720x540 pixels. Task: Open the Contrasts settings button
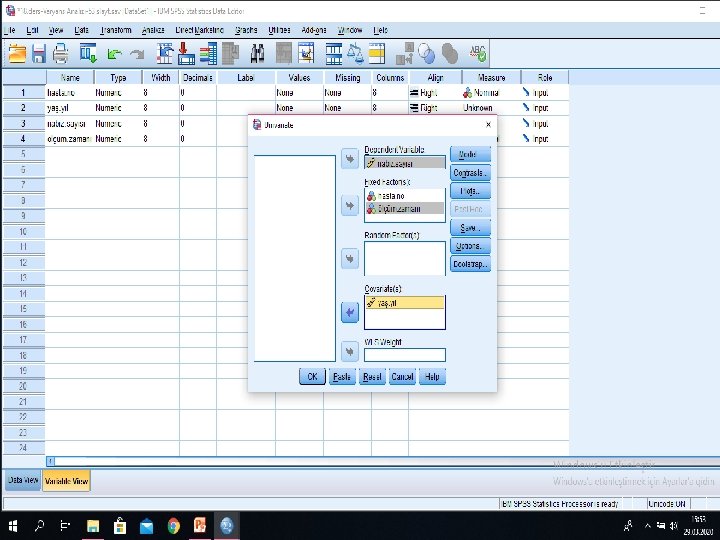click(471, 173)
